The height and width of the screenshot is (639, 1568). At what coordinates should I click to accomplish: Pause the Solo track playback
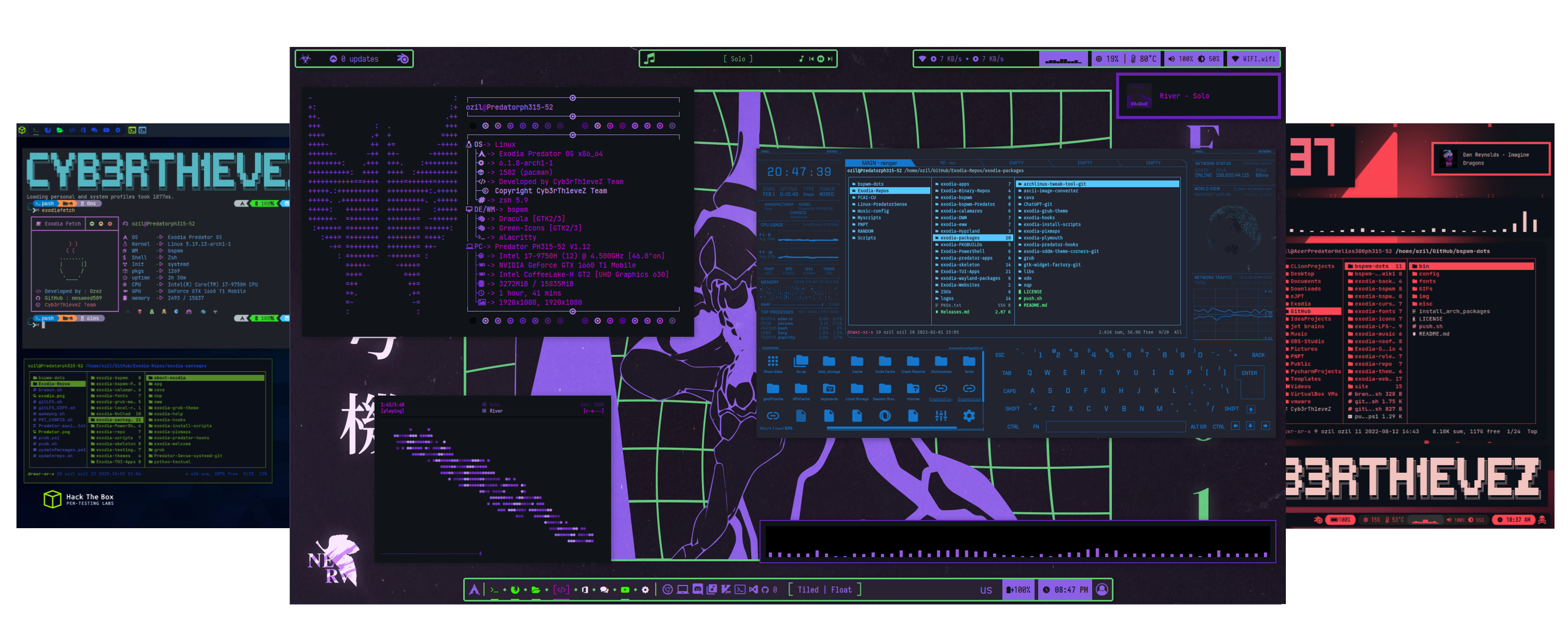tap(820, 59)
